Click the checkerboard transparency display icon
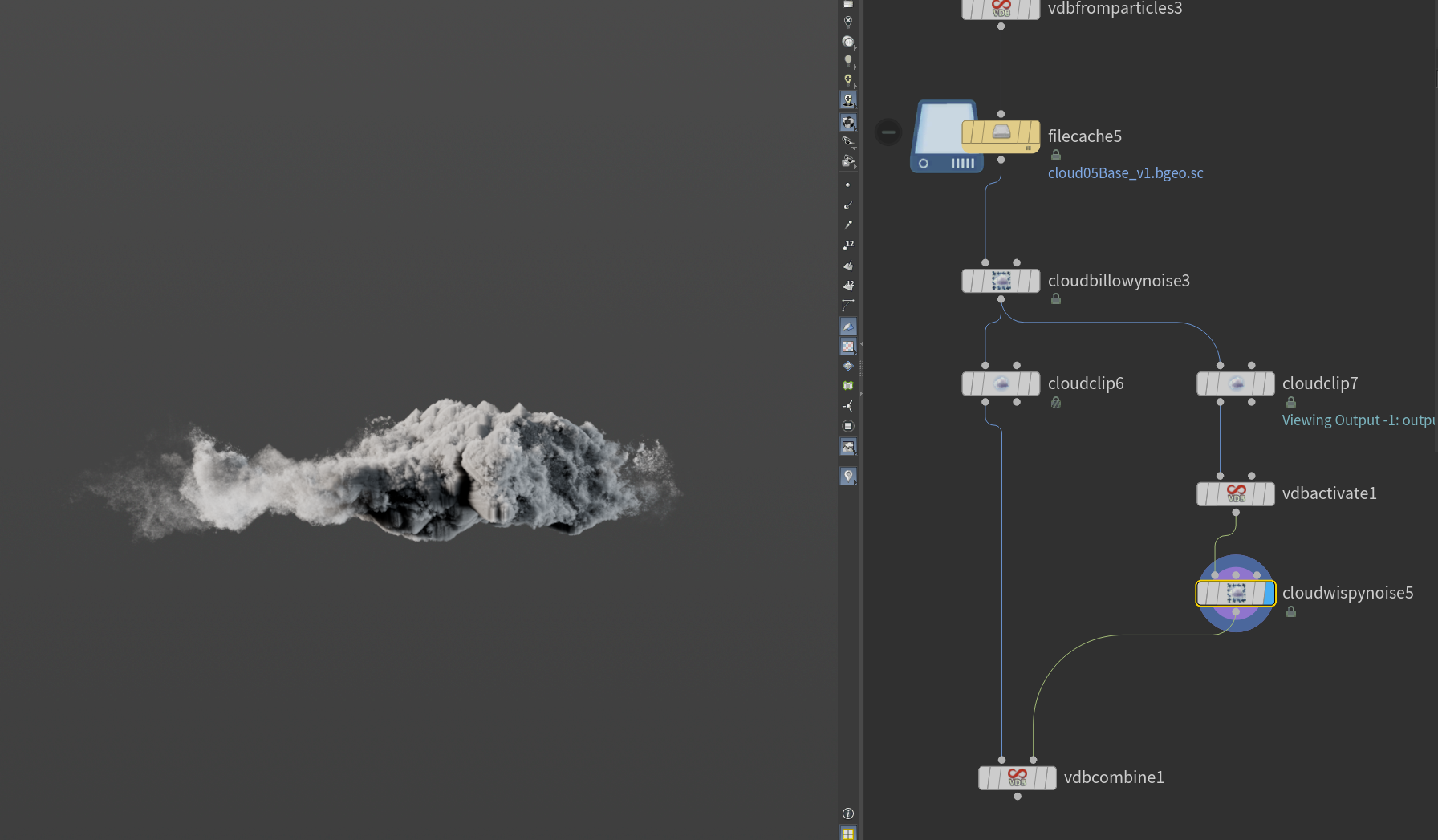 848,346
